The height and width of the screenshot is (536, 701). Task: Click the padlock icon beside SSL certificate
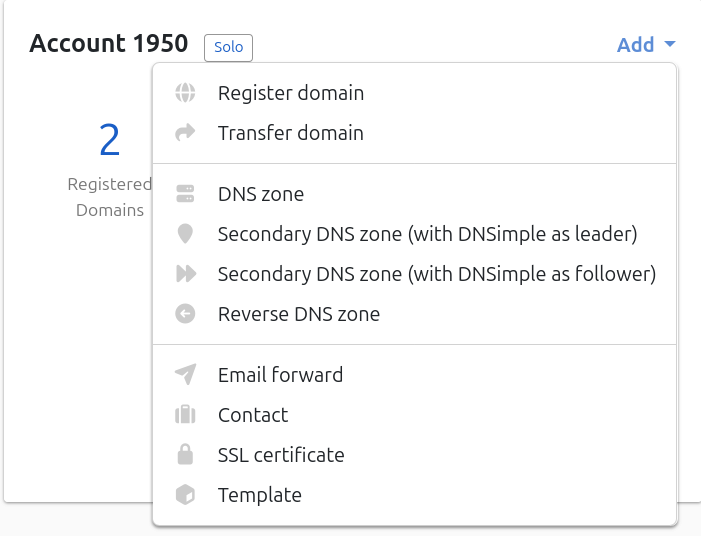(185, 455)
